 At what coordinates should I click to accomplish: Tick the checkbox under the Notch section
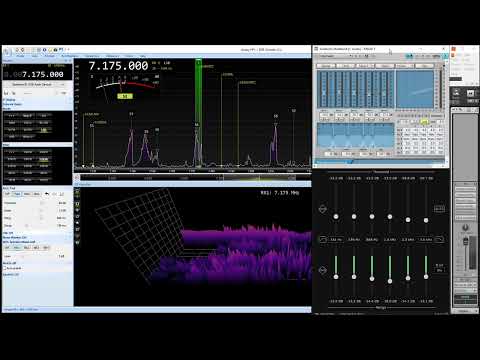[5, 268]
